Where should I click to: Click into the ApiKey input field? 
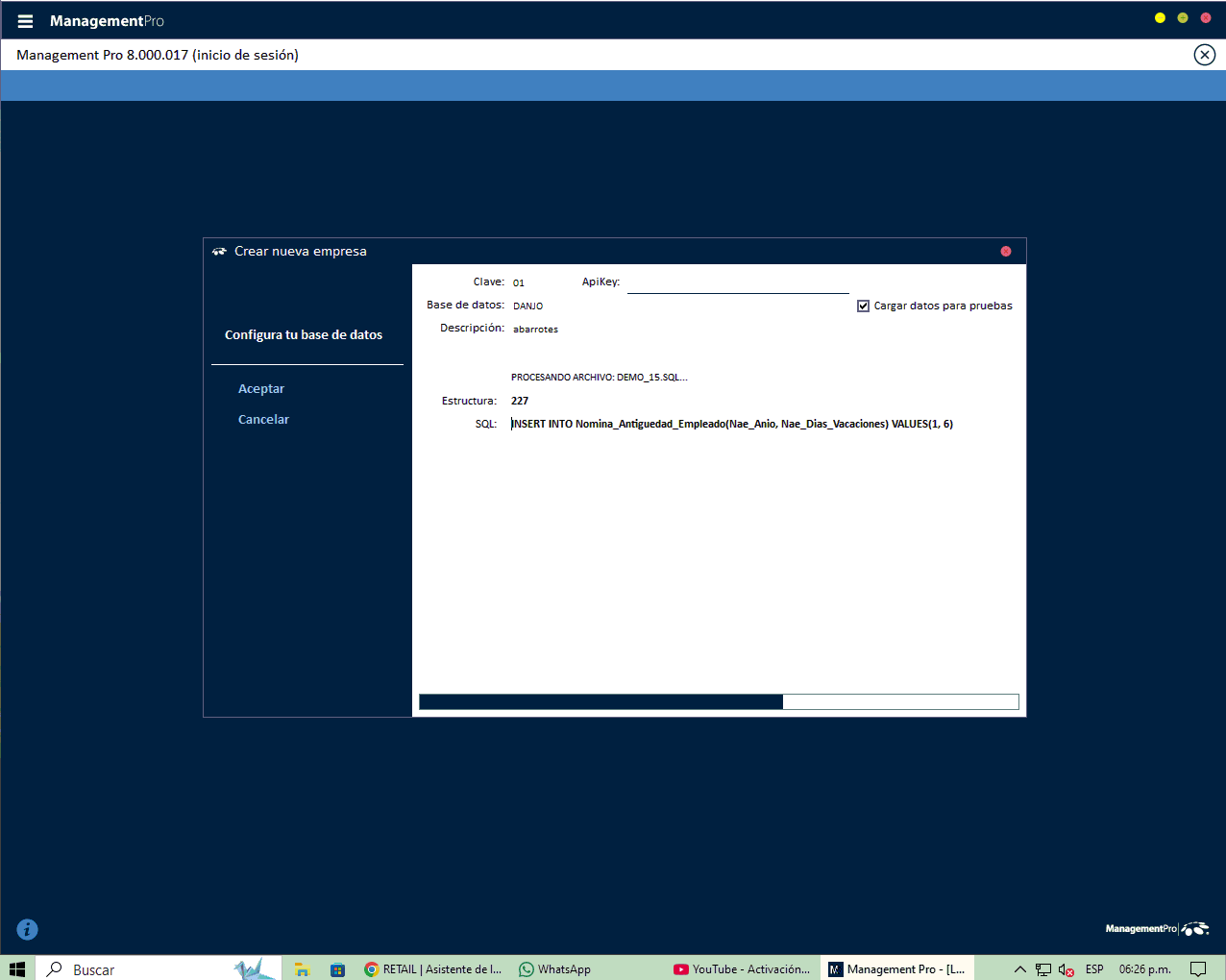pyautogui.click(x=737, y=283)
